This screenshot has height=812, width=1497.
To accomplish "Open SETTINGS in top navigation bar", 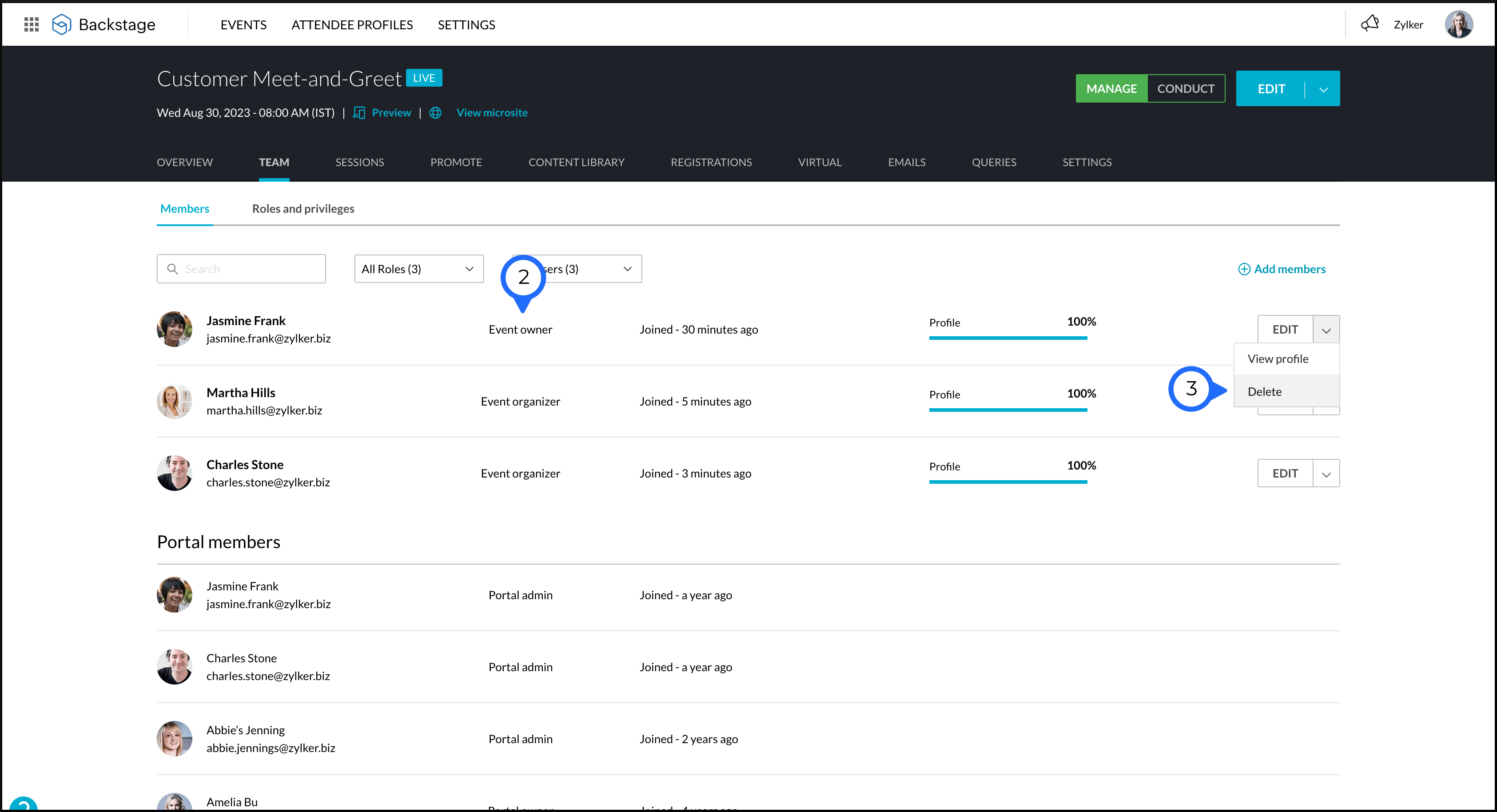I will (467, 24).
